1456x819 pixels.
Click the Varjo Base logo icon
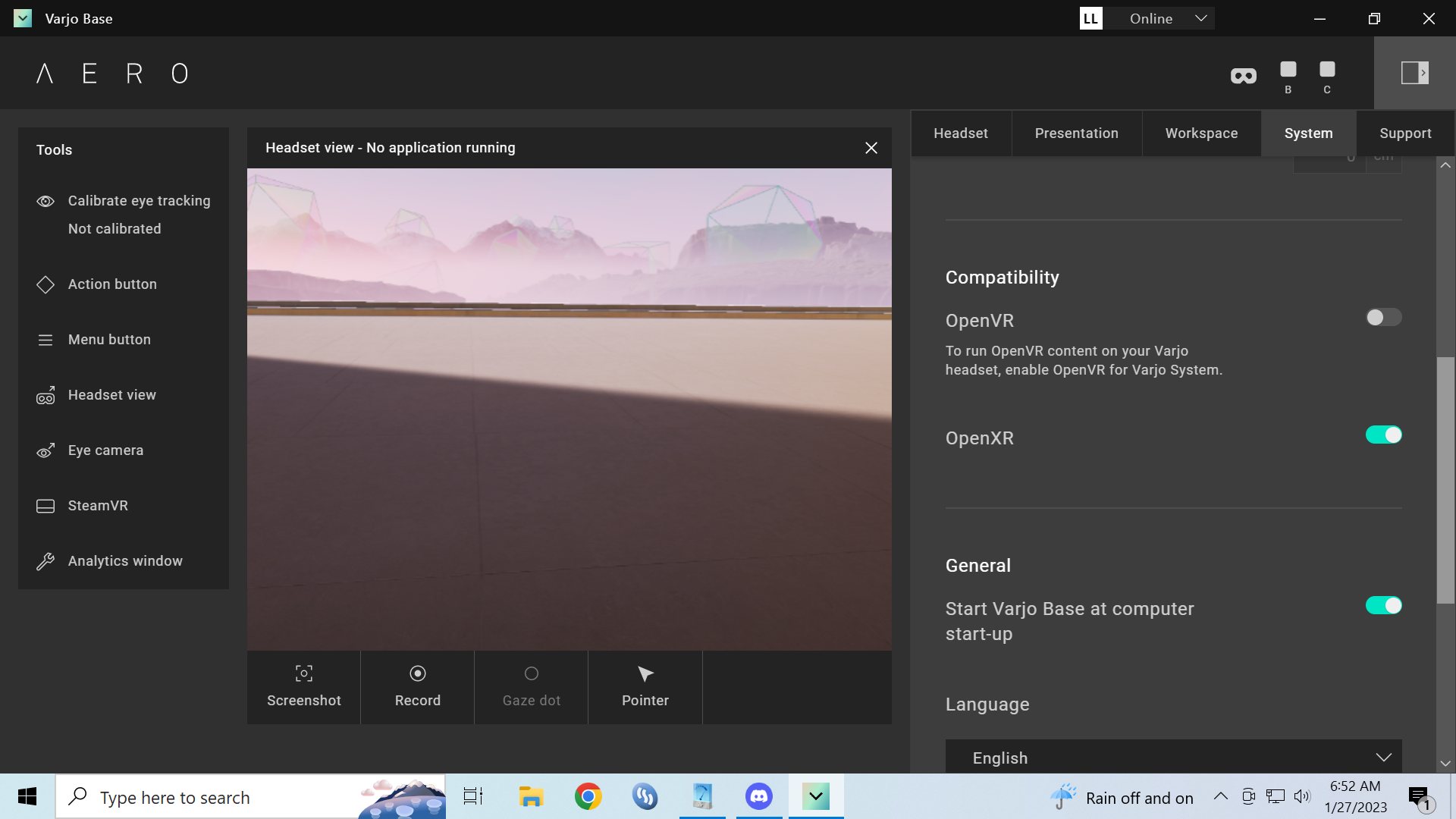(x=23, y=18)
